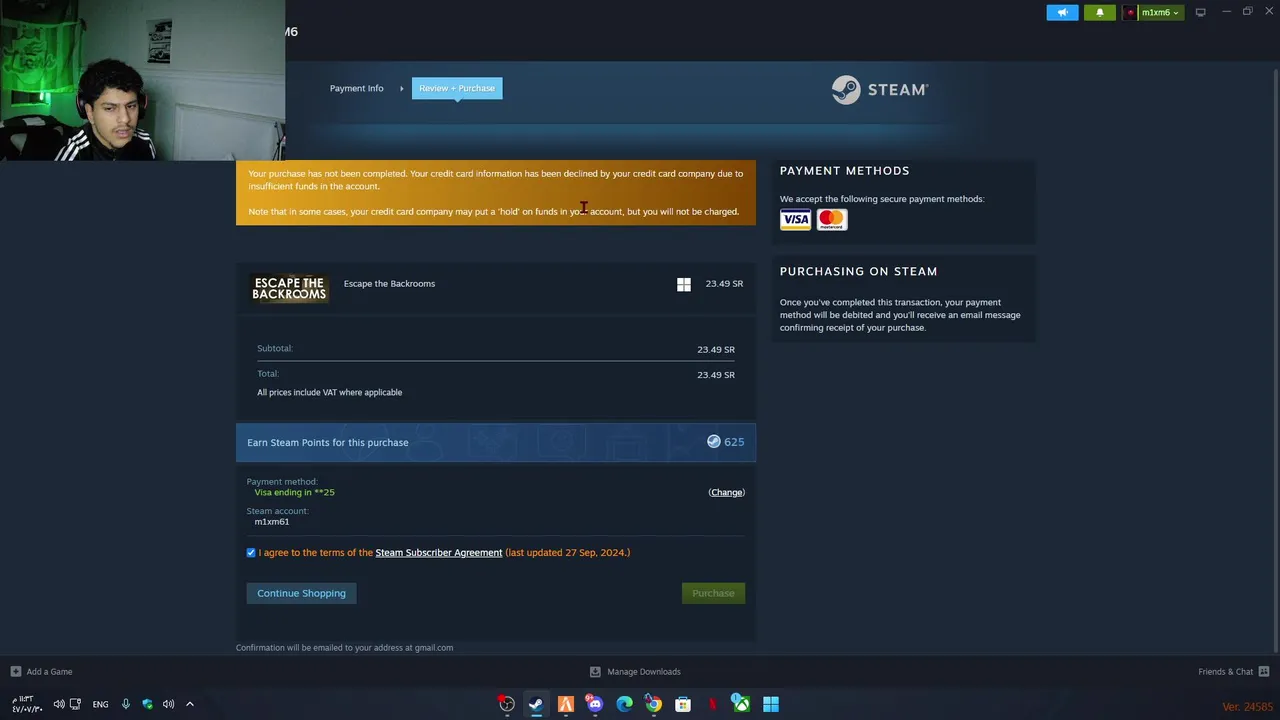Toggle the Subscriber Agreement checkbox
Image resolution: width=1280 pixels, height=720 pixels.
[x=251, y=552]
